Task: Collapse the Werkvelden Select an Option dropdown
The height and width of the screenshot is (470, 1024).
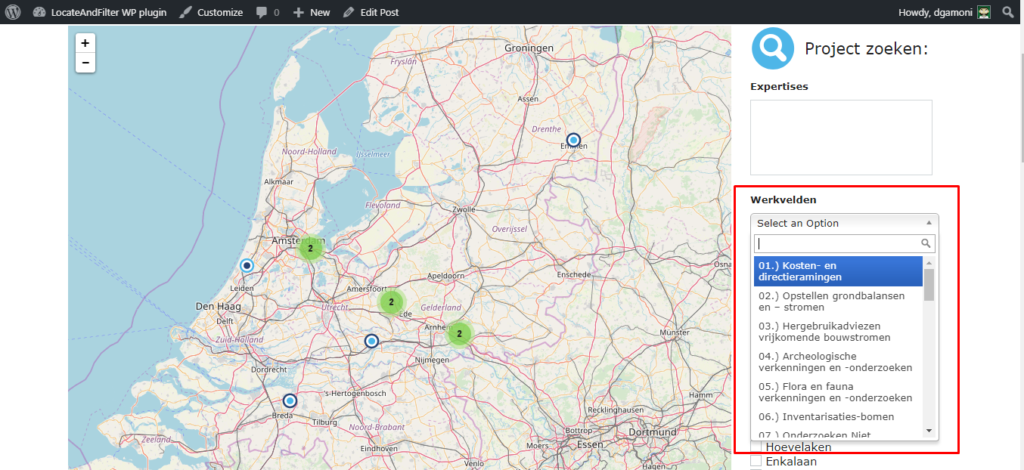Action: point(844,223)
